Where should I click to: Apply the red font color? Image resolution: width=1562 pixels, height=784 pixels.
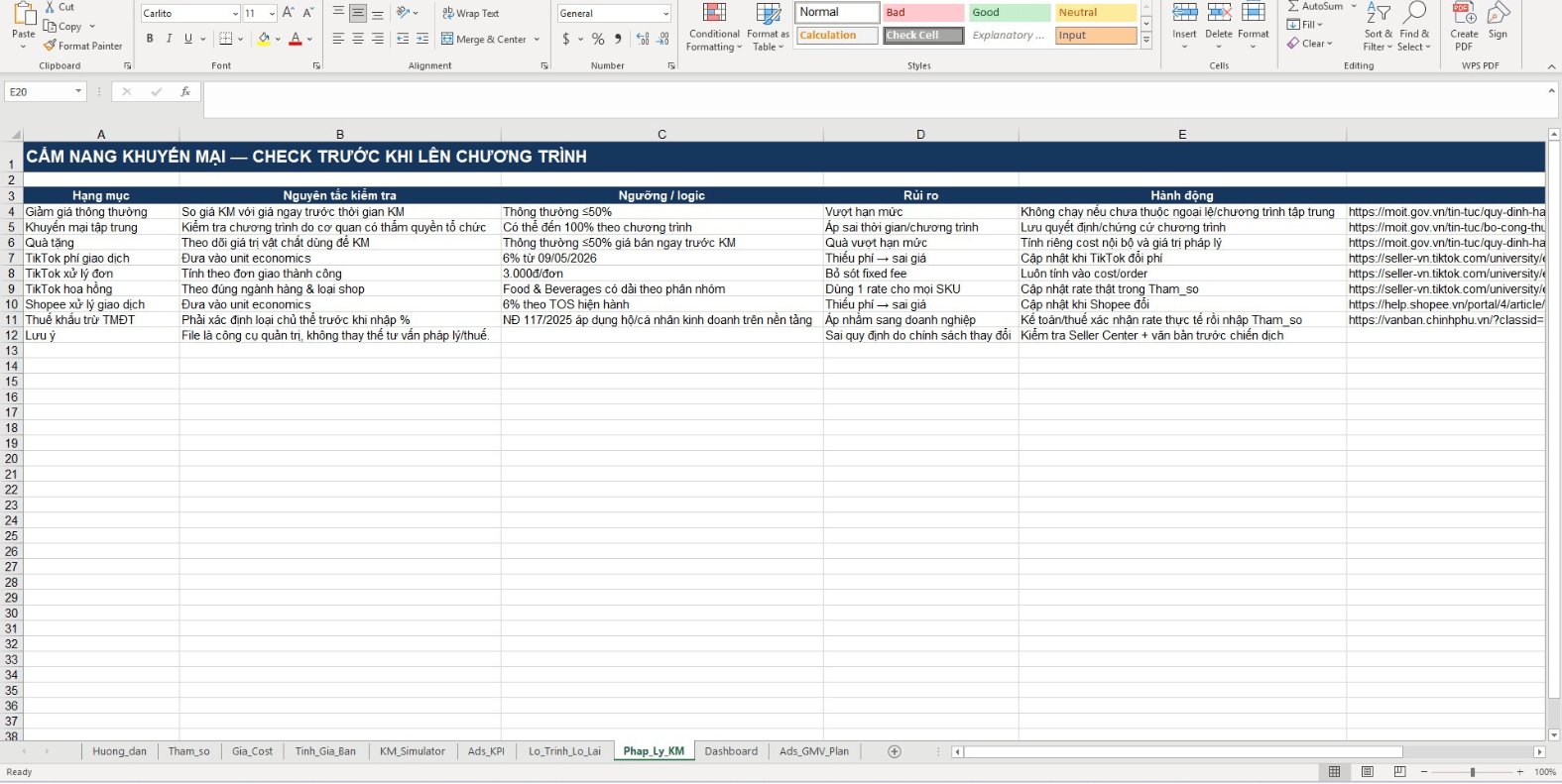296,39
